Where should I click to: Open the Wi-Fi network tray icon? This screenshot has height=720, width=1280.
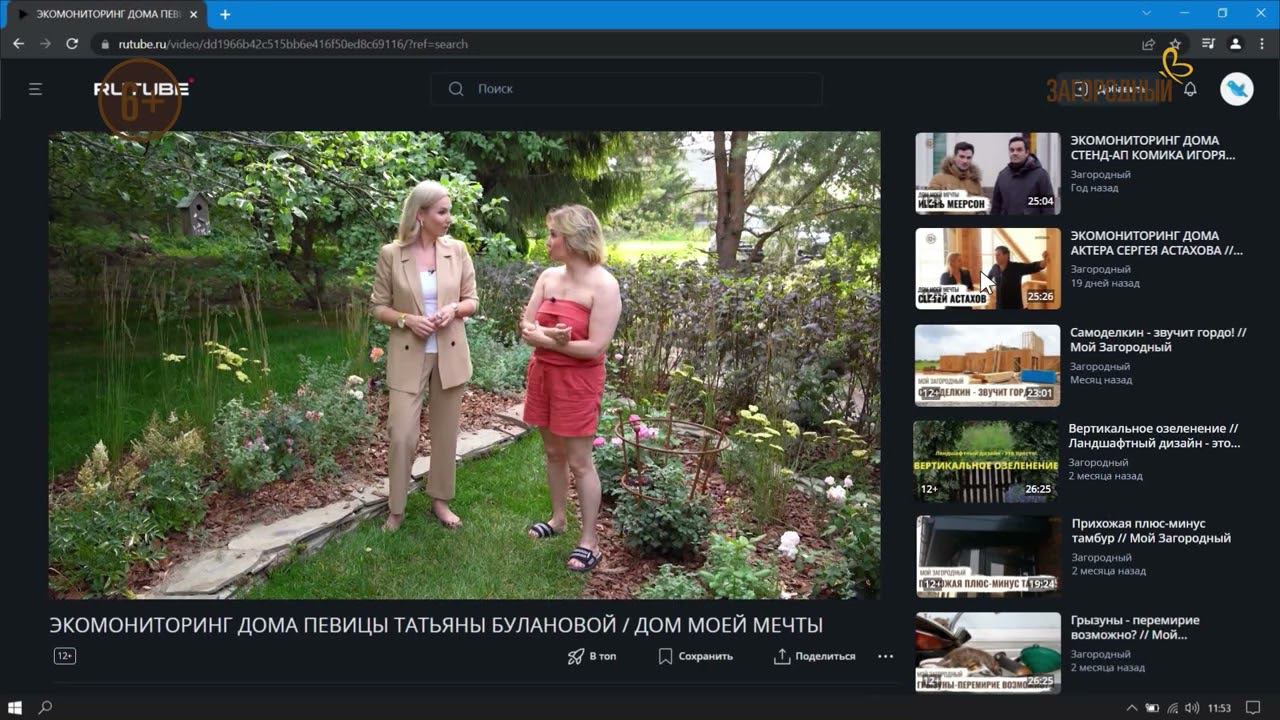coord(1172,708)
